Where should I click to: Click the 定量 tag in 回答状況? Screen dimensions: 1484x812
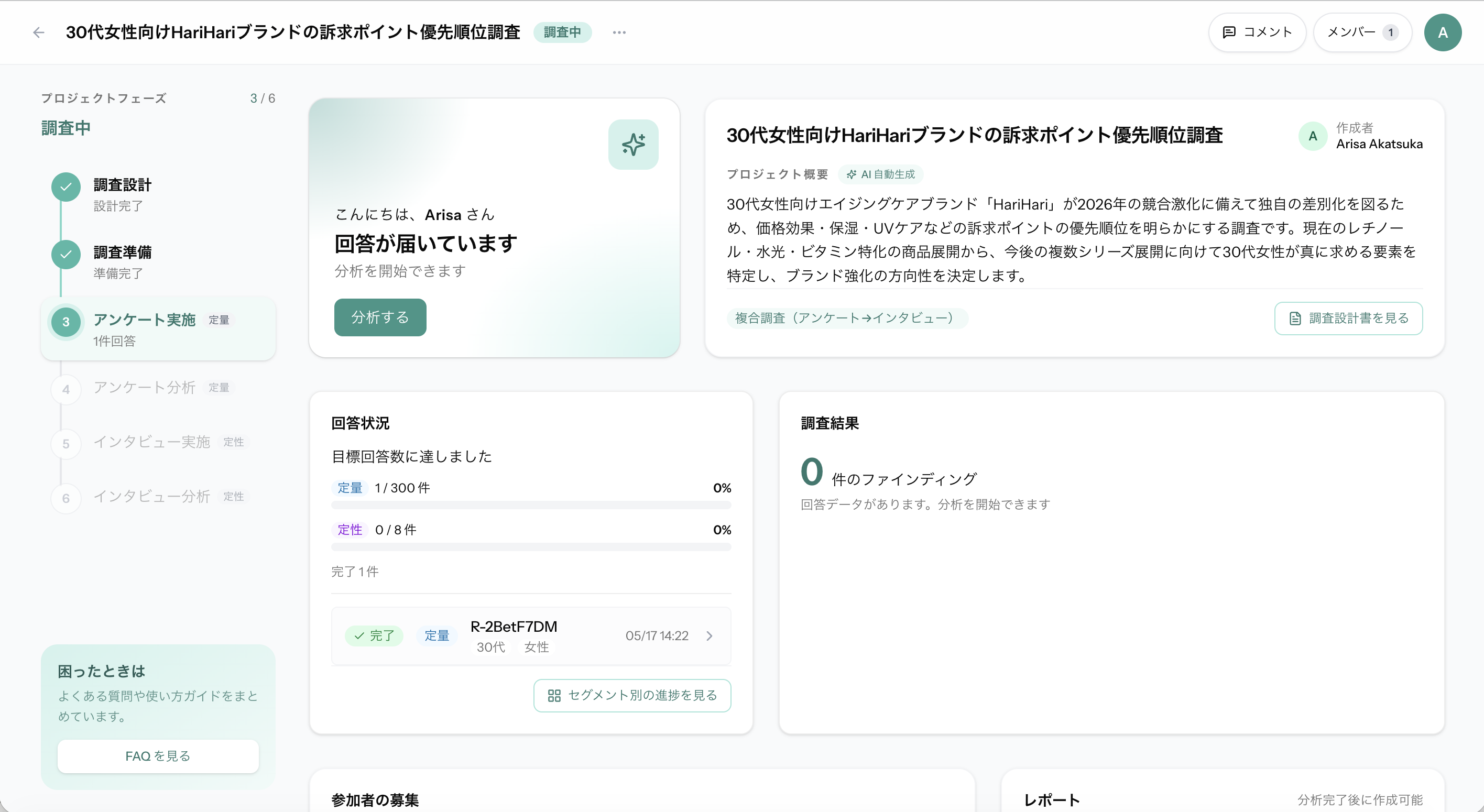coord(350,488)
